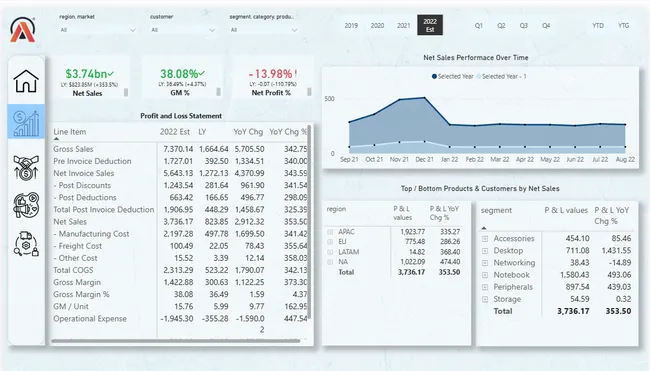
Task: Switch to YTD view
Action: pos(598,25)
